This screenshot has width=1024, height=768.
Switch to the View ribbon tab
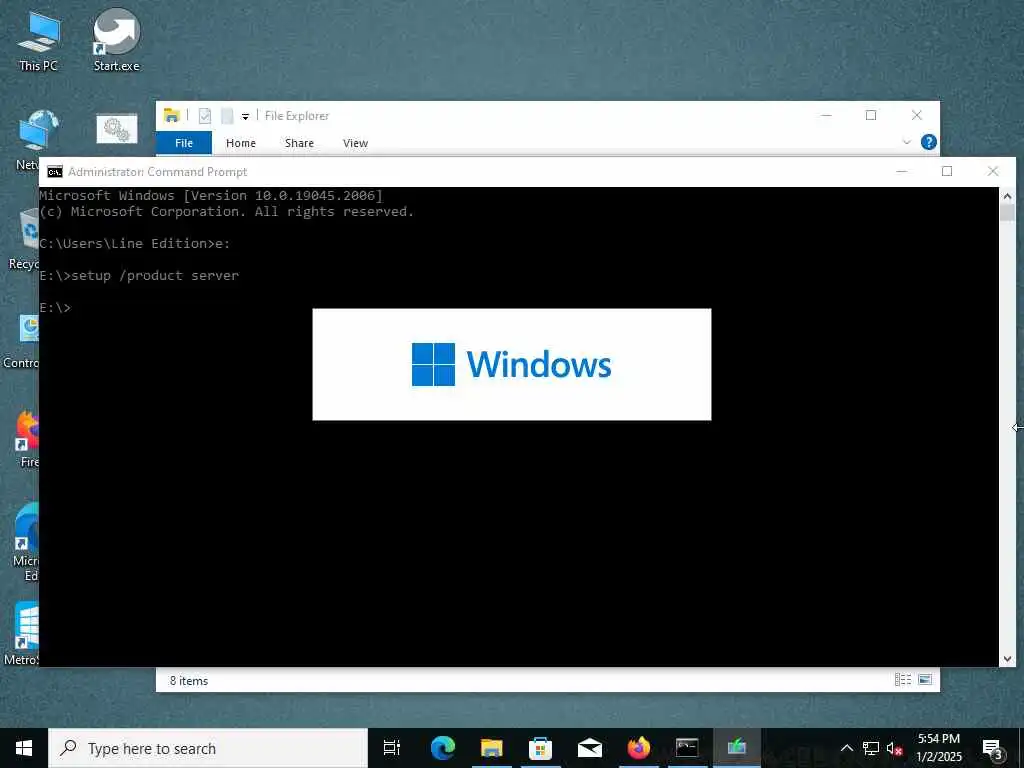tap(355, 143)
